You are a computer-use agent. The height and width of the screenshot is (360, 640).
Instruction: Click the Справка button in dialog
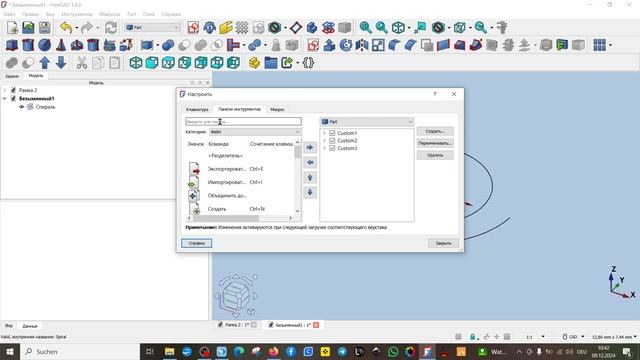pyautogui.click(x=196, y=243)
